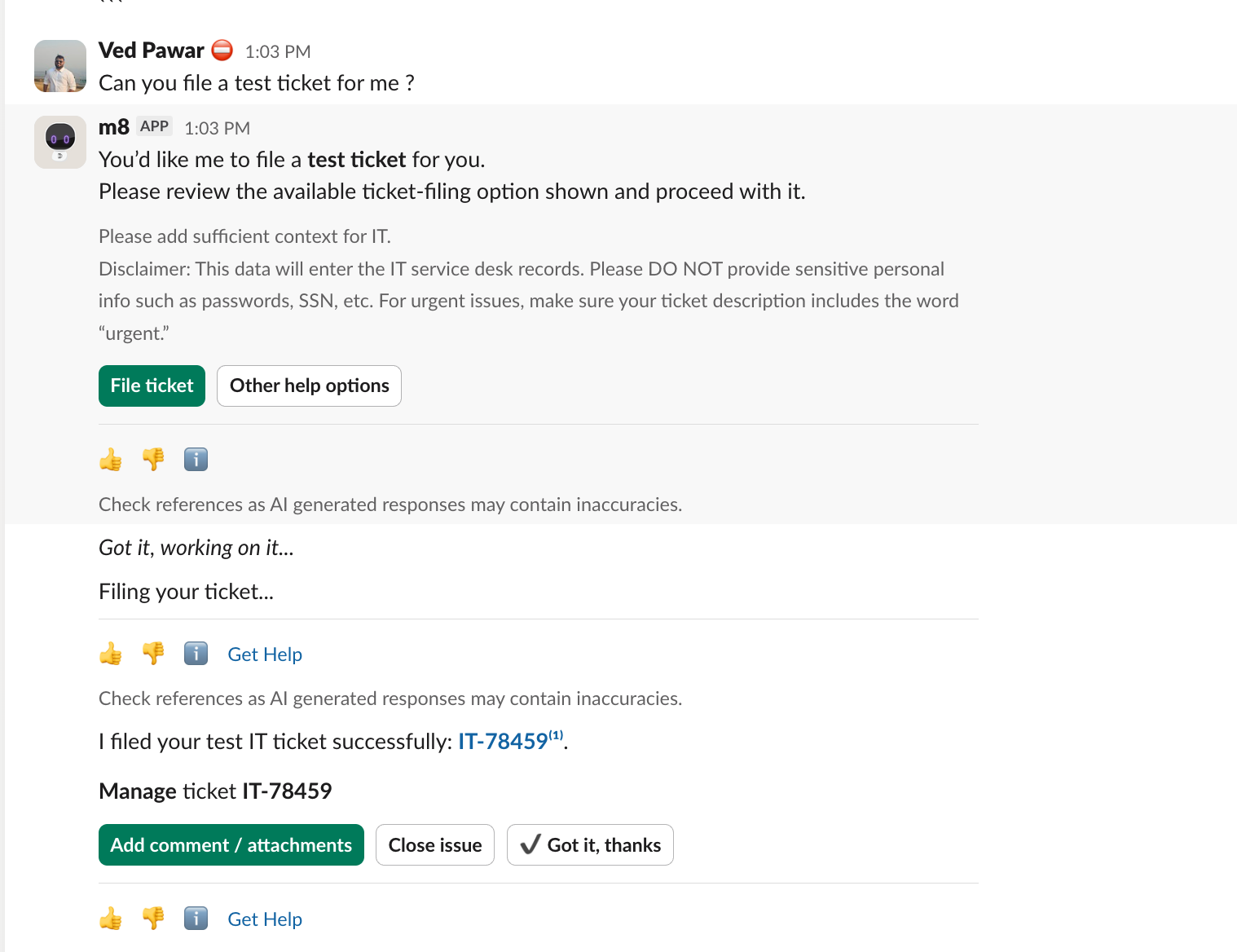
Task: Click Add comment / attachments button
Action: point(231,845)
